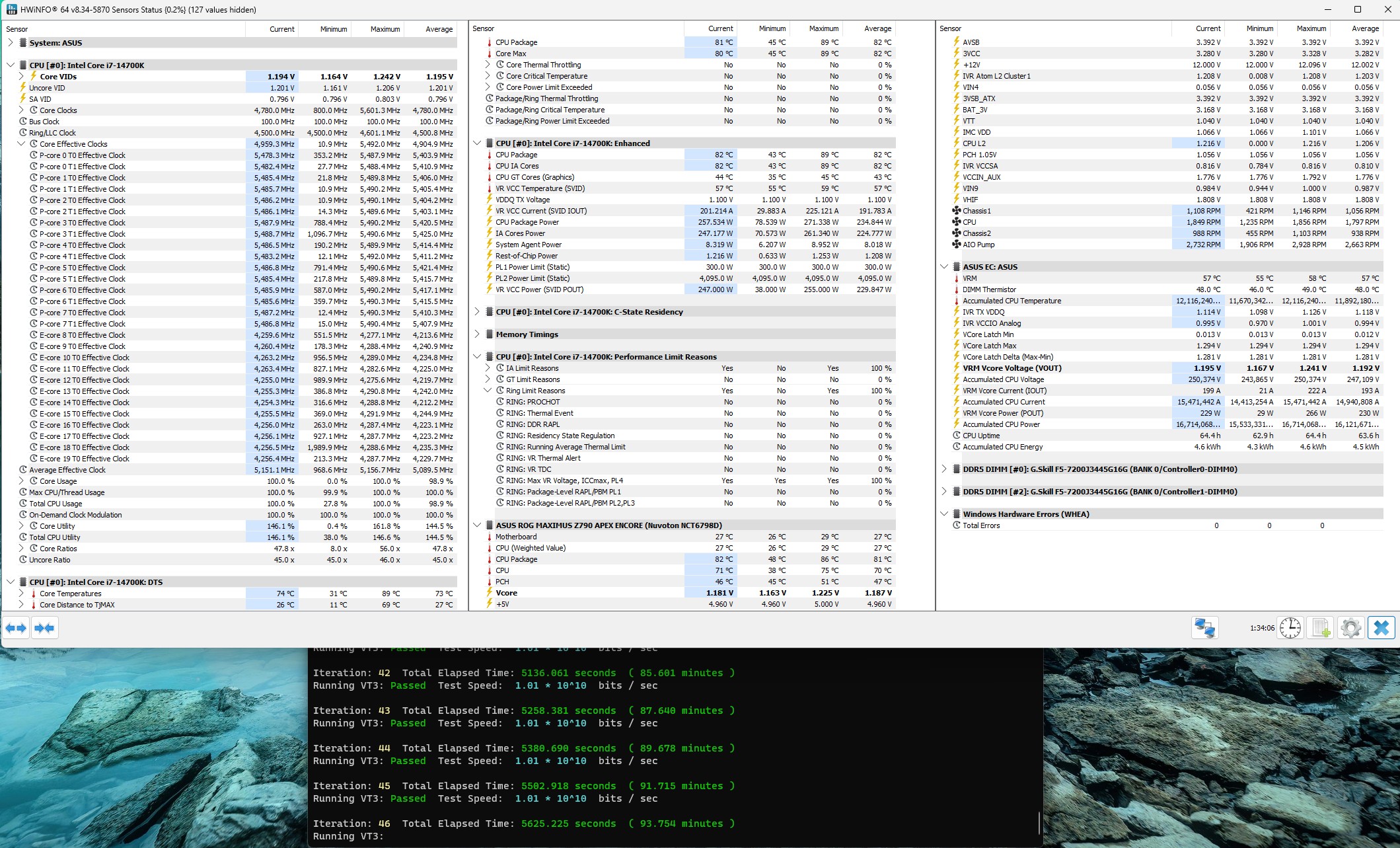Collapse the CPU [#0] Intel Core i7-14700K group
This screenshot has height=848, width=1400.
[x=11, y=65]
